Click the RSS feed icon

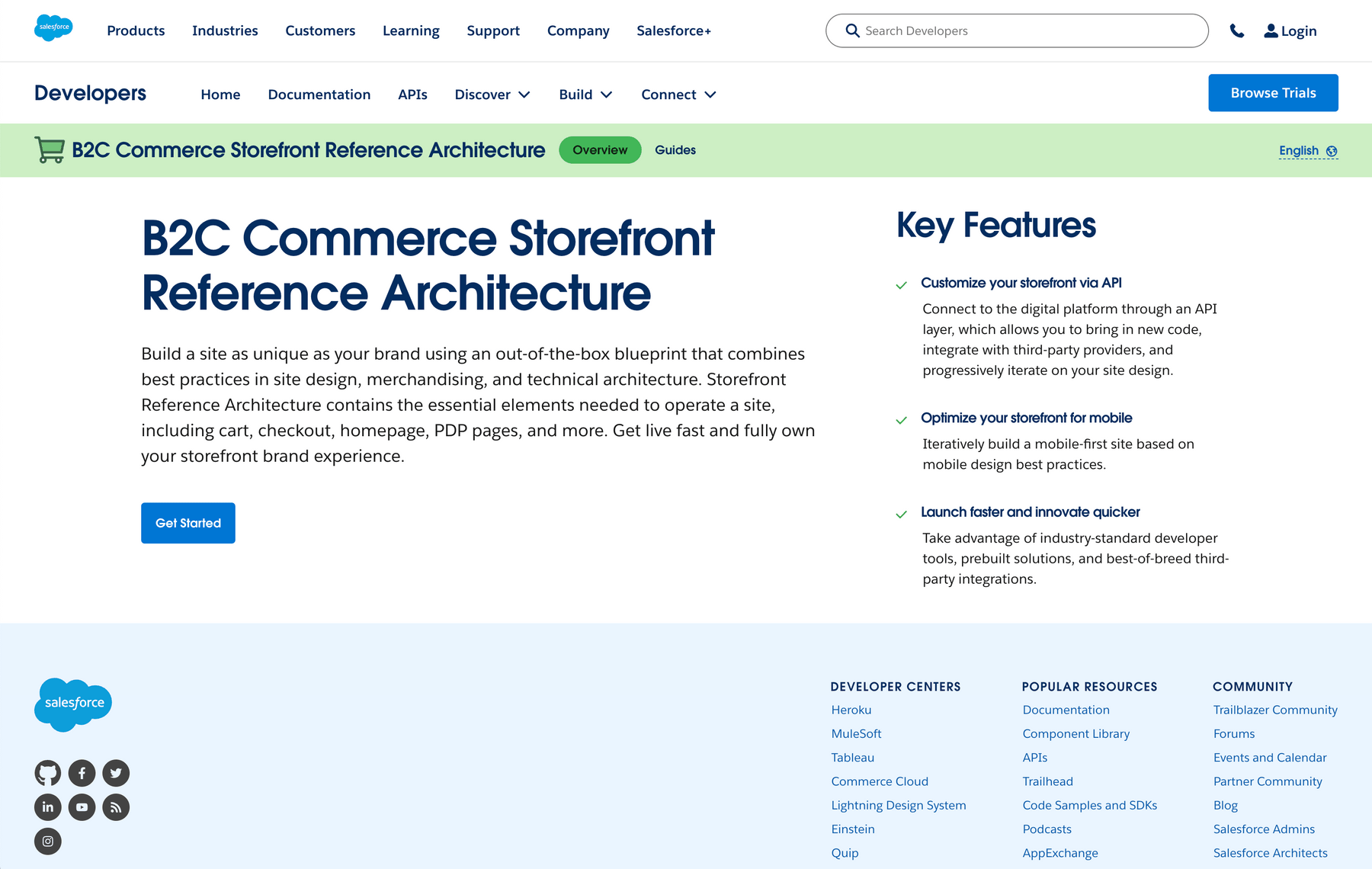[116, 806]
